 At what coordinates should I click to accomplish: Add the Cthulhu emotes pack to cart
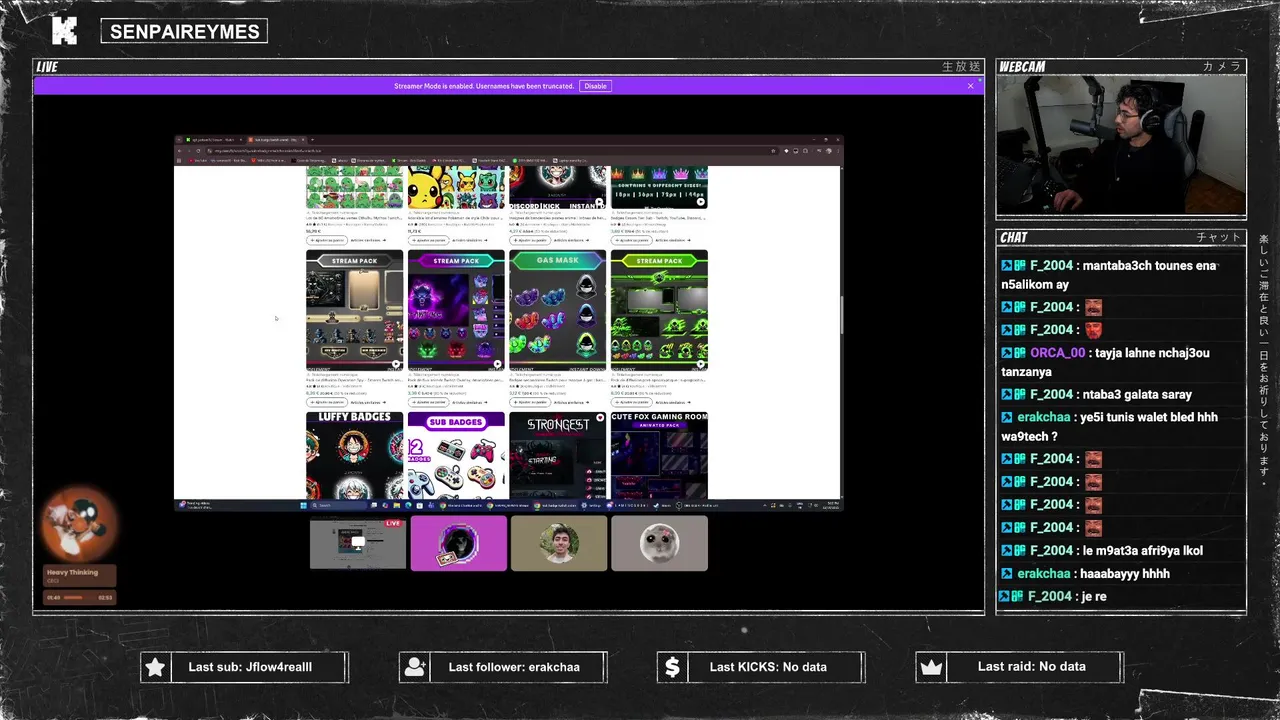pos(325,240)
